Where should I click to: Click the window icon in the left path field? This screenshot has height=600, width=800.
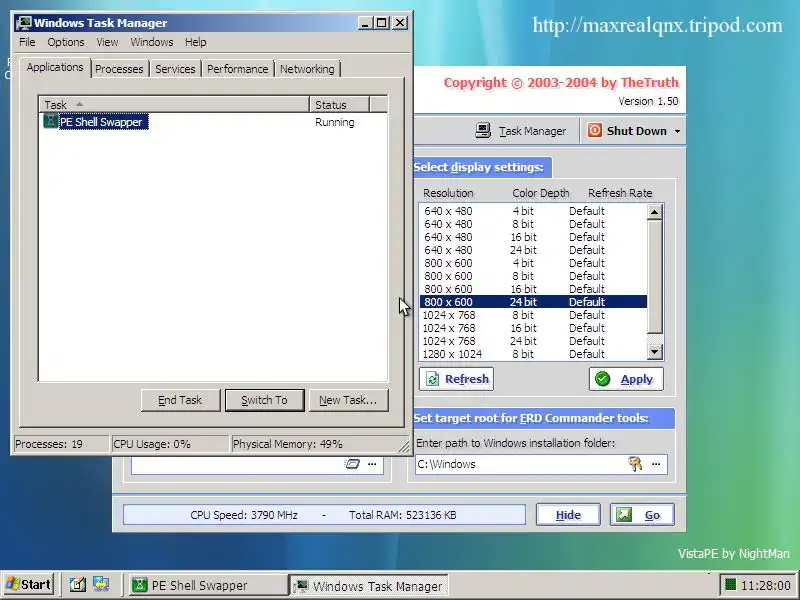352,464
